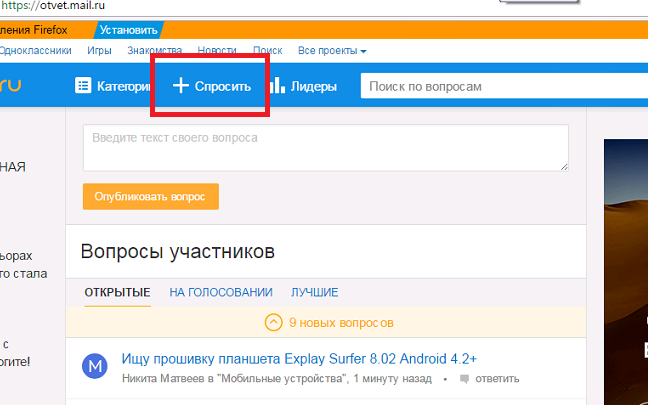
Task: Open the Поиск portal link
Action: (267, 50)
